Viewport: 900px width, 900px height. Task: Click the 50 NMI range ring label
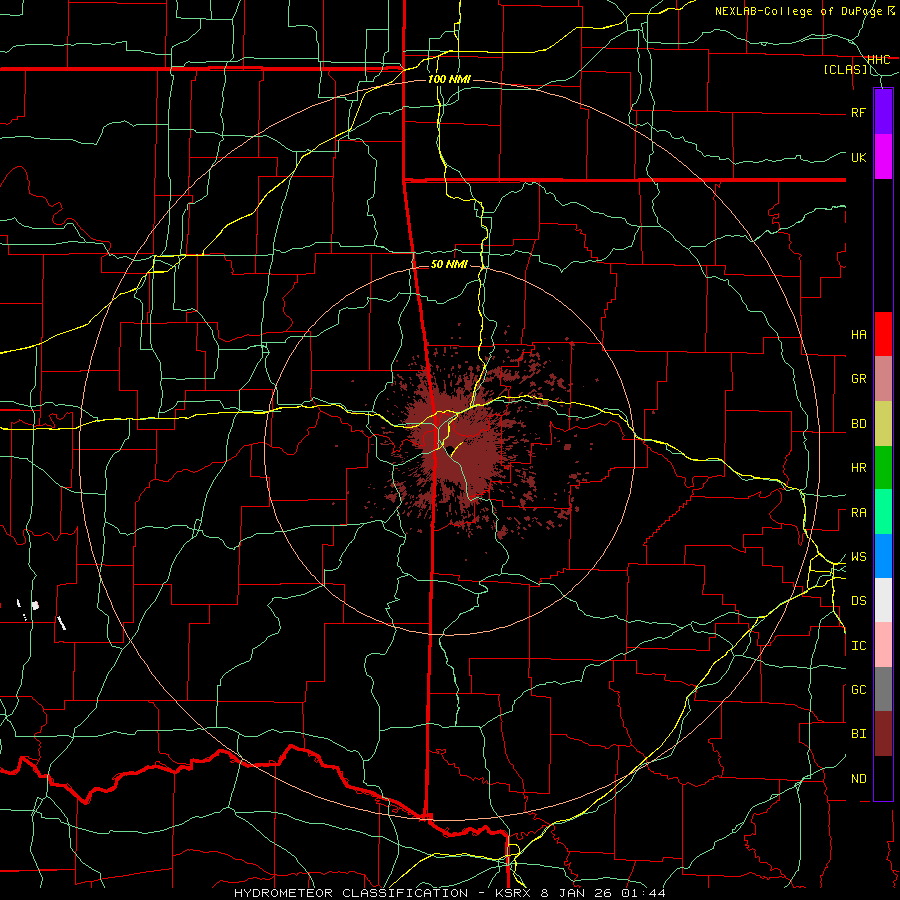(449, 264)
